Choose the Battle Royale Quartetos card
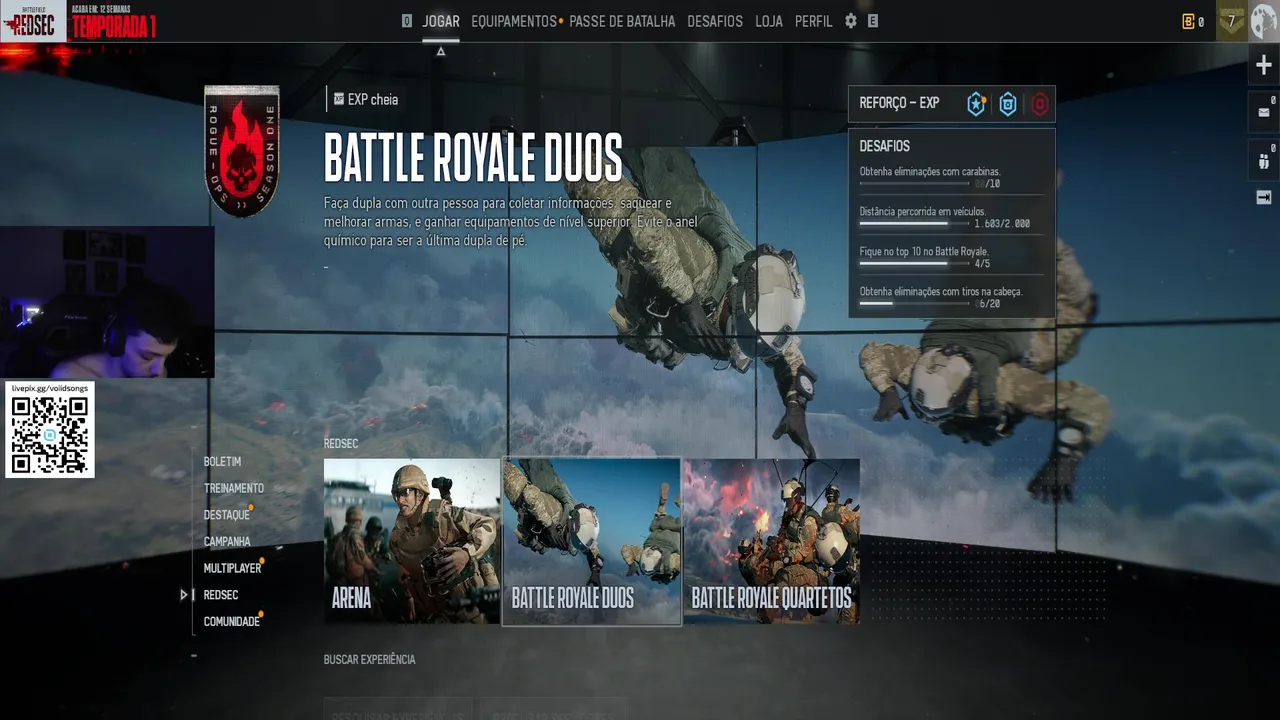The height and width of the screenshot is (720, 1280). (772, 541)
